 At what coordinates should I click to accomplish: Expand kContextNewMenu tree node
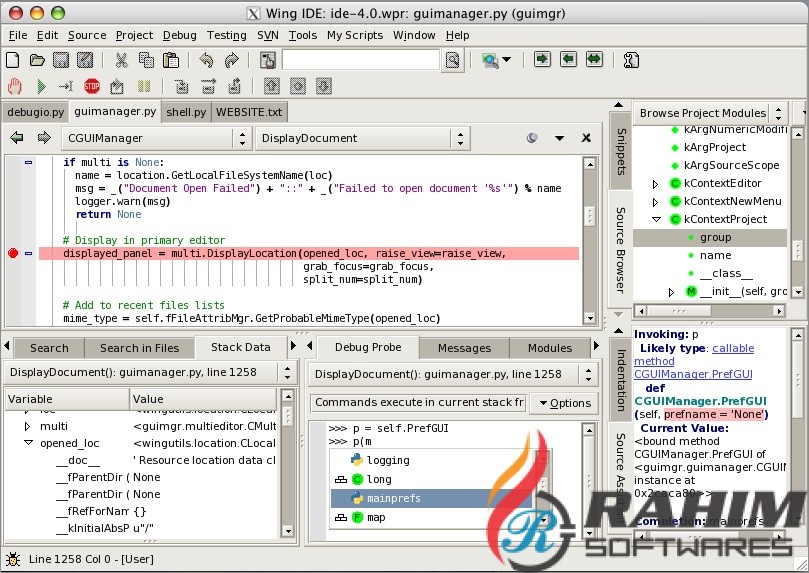pos(655,202)
